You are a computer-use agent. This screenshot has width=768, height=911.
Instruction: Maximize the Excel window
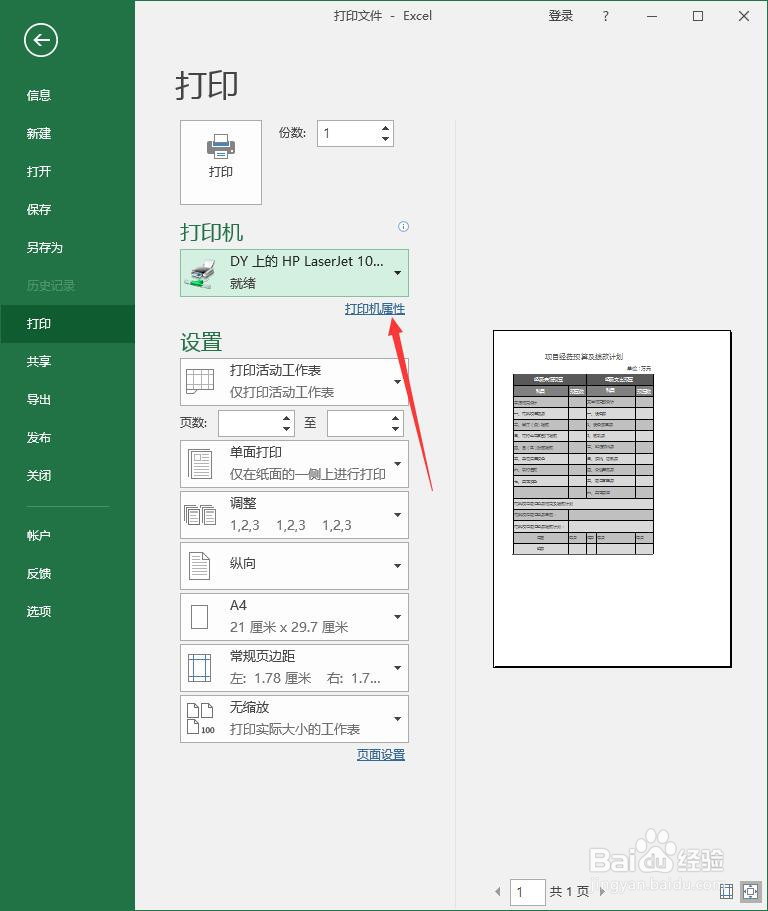698,16
